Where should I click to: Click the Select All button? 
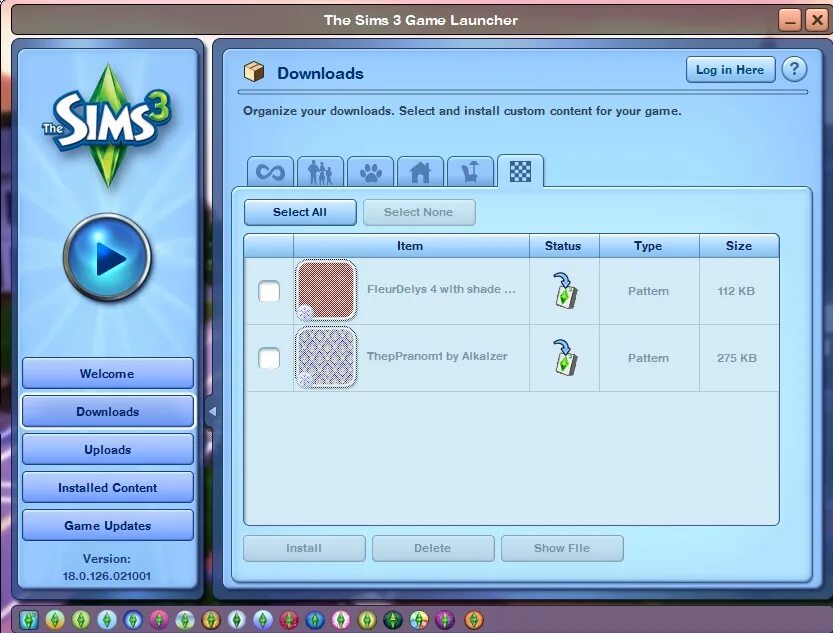tap(300, 212)
